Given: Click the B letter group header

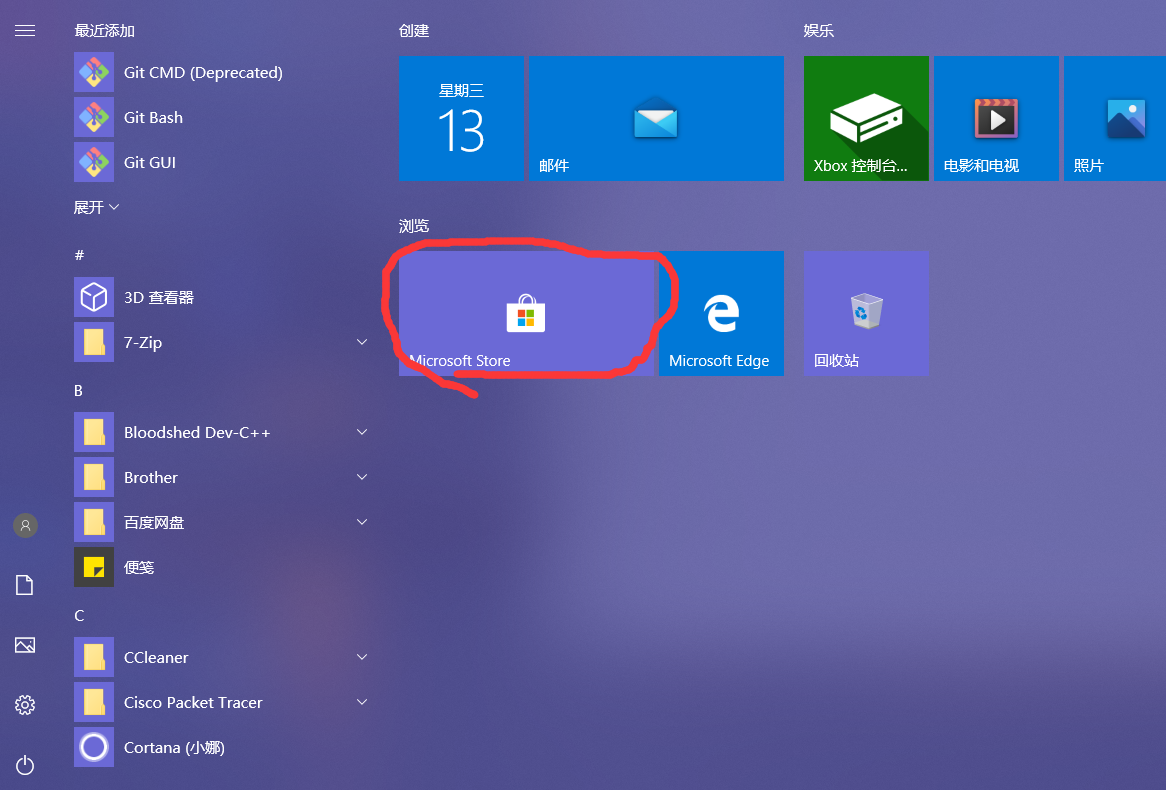Looking at the screenshot, I should click(78, 391).
